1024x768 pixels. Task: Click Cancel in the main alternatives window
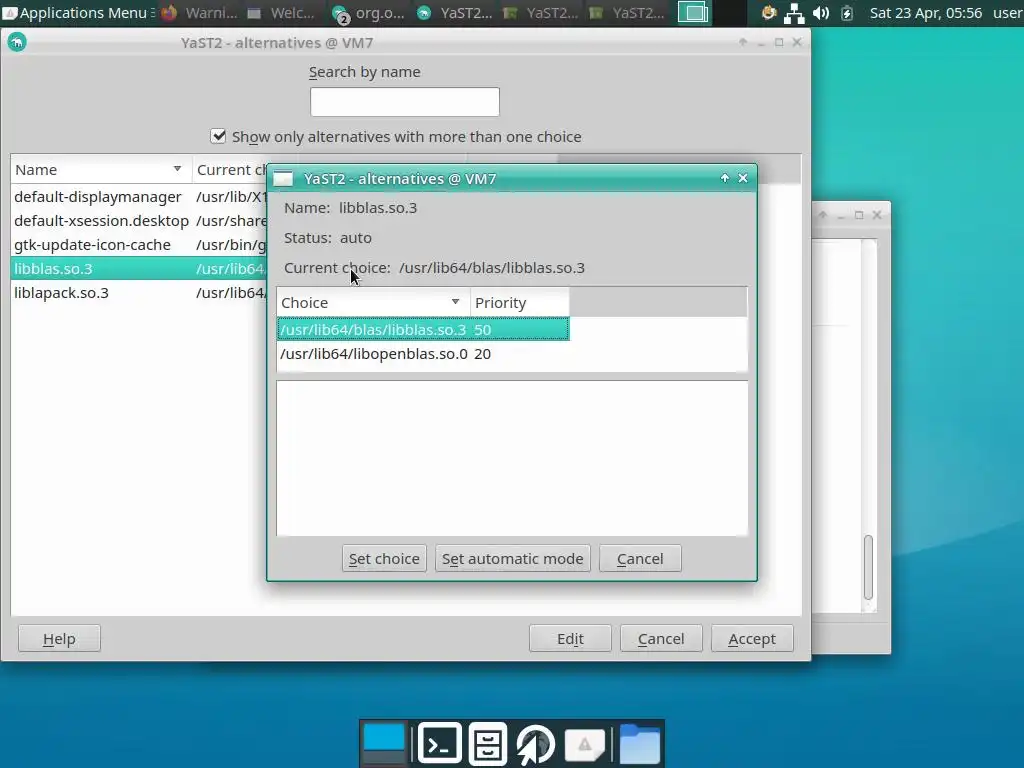[661, 639]
